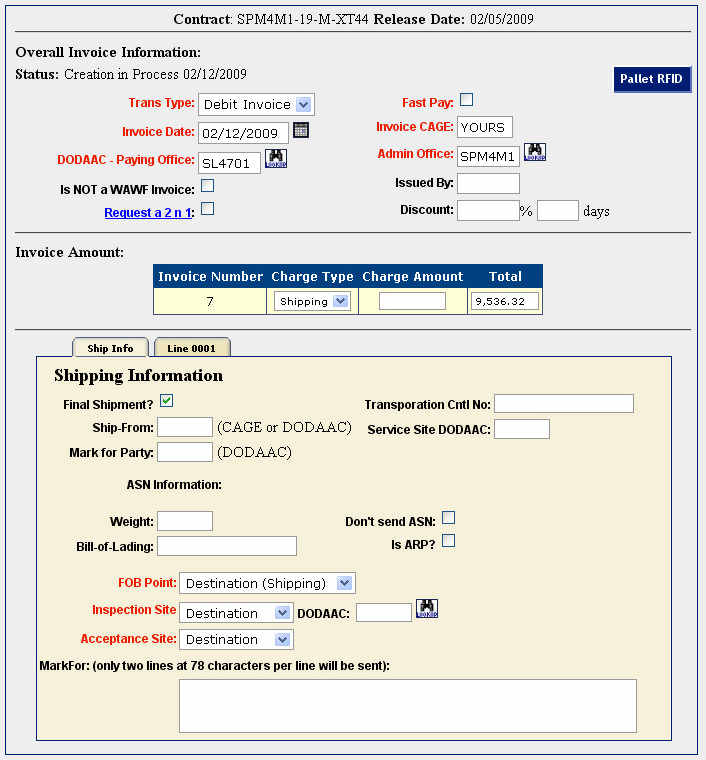Toggle the Is ARP checkbox
The width and height of the screenshot is (706, 760).
pyautogui.click(x=449, y=541)
